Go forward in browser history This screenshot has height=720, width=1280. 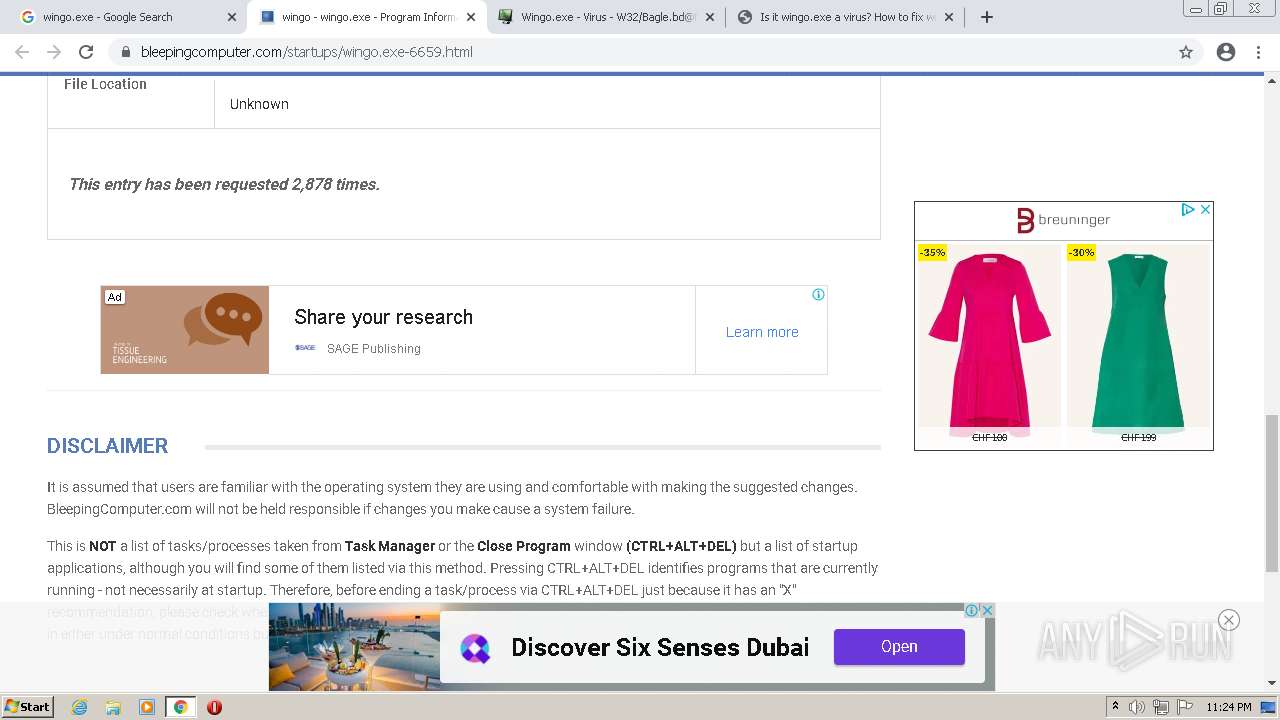[54, 52]
